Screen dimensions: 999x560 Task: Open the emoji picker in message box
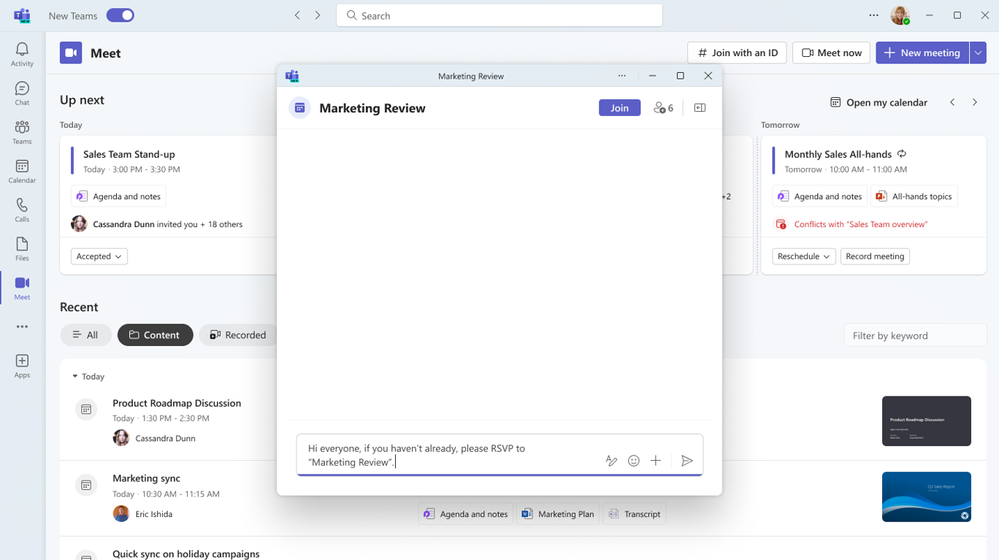click(633, 461)
